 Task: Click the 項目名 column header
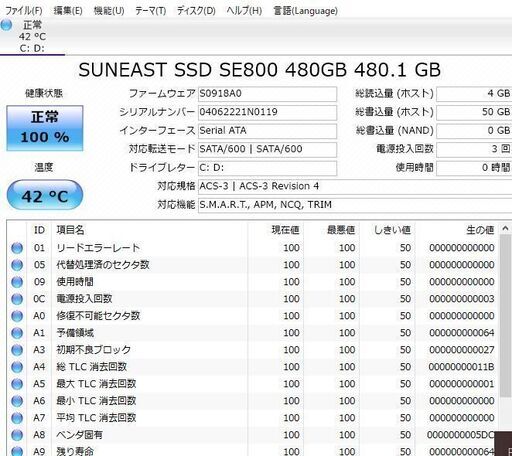(x=150, y=230)
